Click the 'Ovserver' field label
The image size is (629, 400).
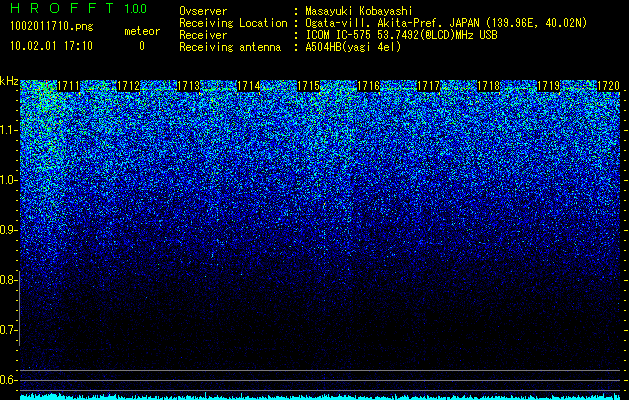coord(203,11)
